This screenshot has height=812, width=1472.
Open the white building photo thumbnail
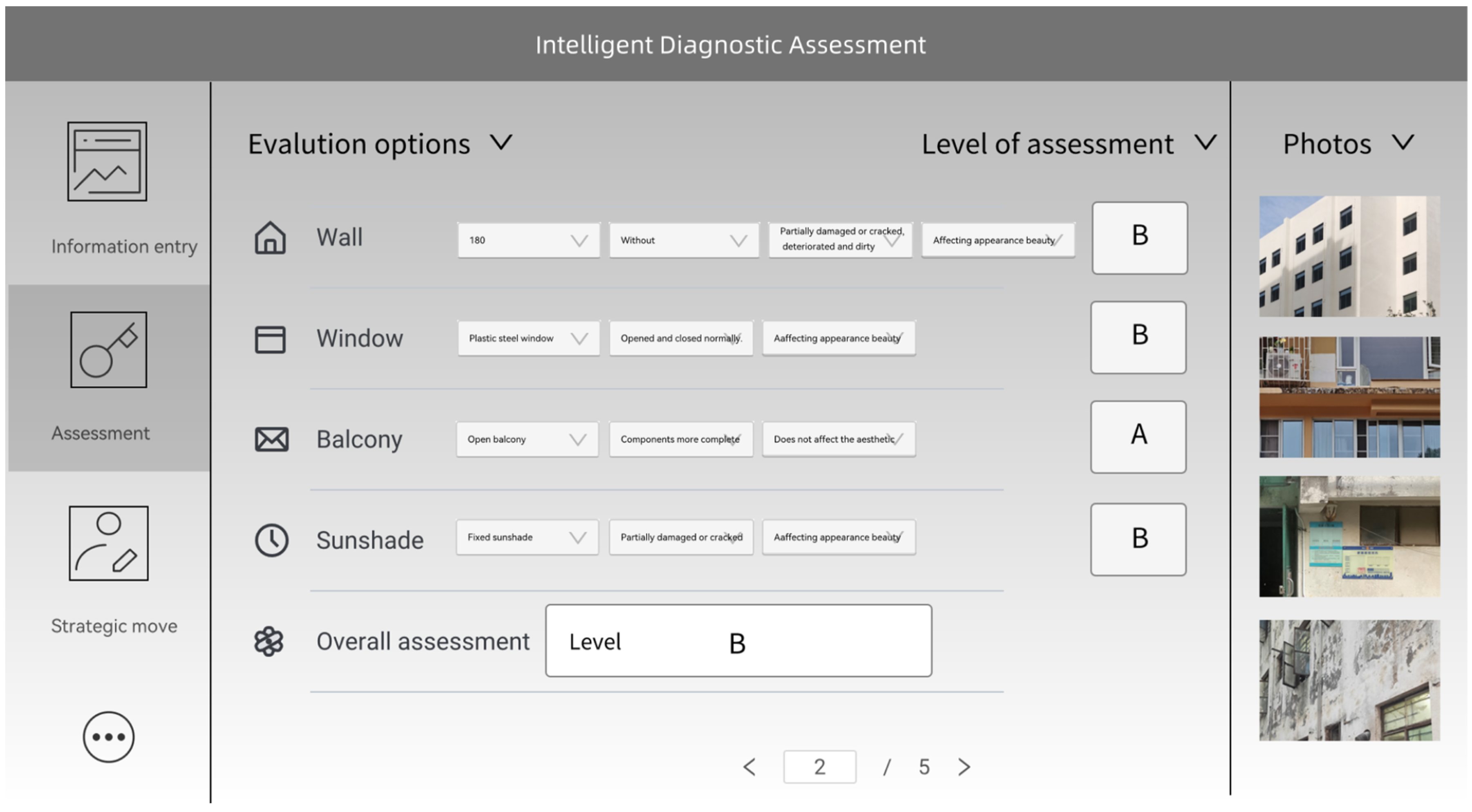pos(1349,256)
